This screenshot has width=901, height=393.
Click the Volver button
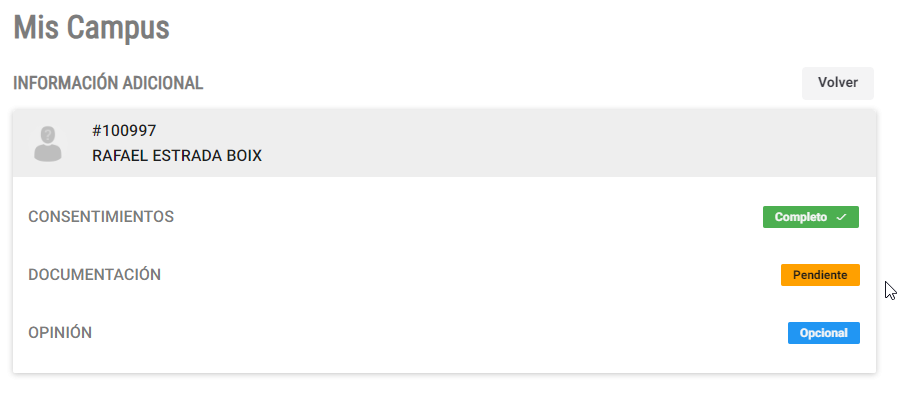tap(838, 83)
